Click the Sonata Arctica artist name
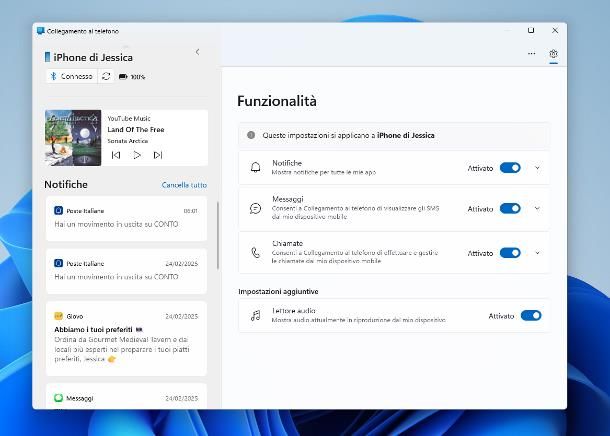This screenshot has height=436, width=610. point(128,141)
